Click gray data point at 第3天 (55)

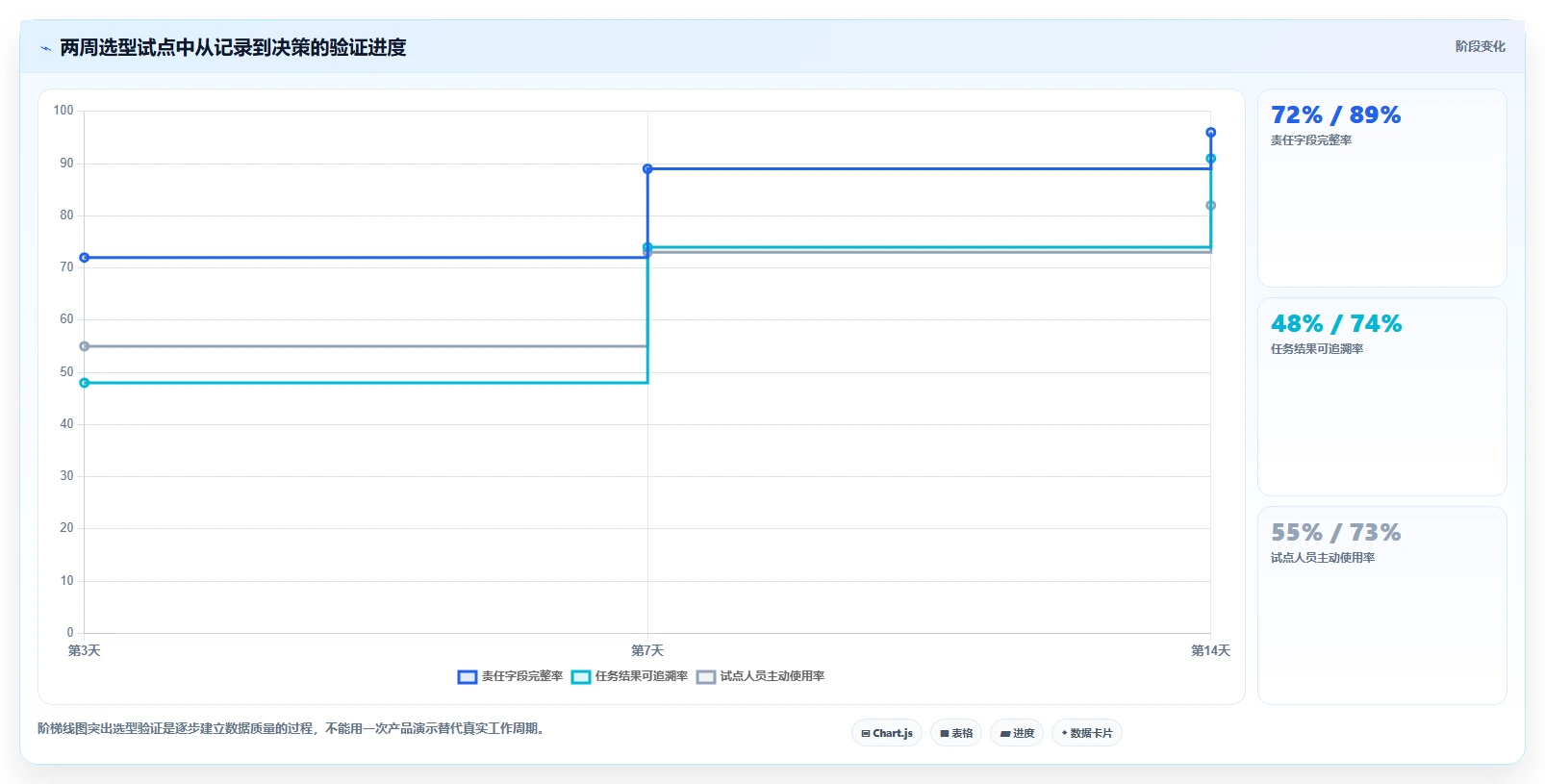85,346
